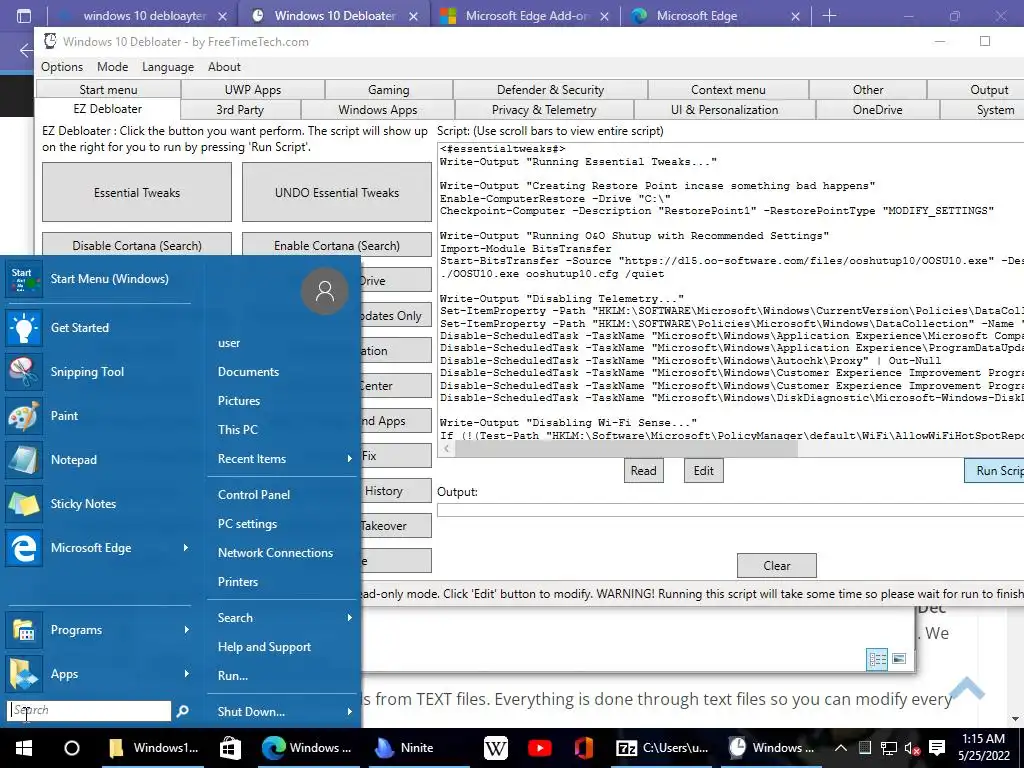
Task: Click the Windows Start button on taskbar
Action: point(24,748)
